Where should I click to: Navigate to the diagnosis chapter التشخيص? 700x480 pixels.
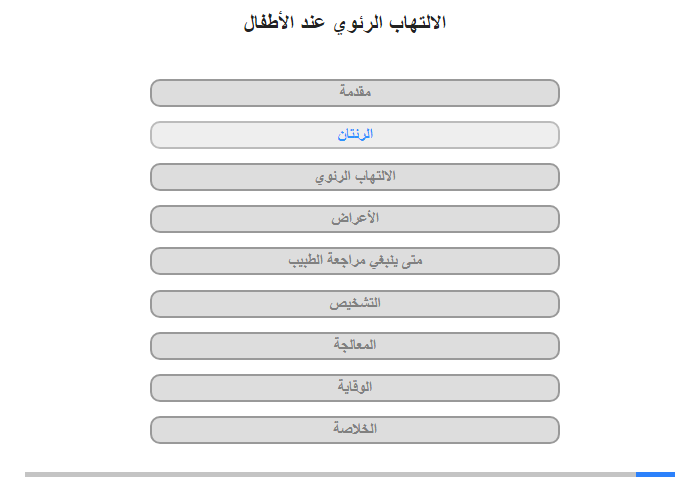point(355,304)
